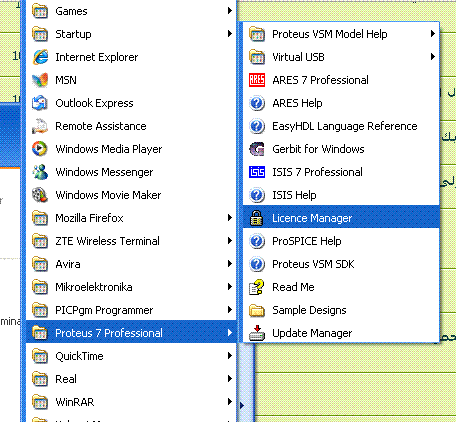Expand the Mozilla Firefox submenu arrow
This screenshot has width=459, height=422.
[x=230, y=218]
